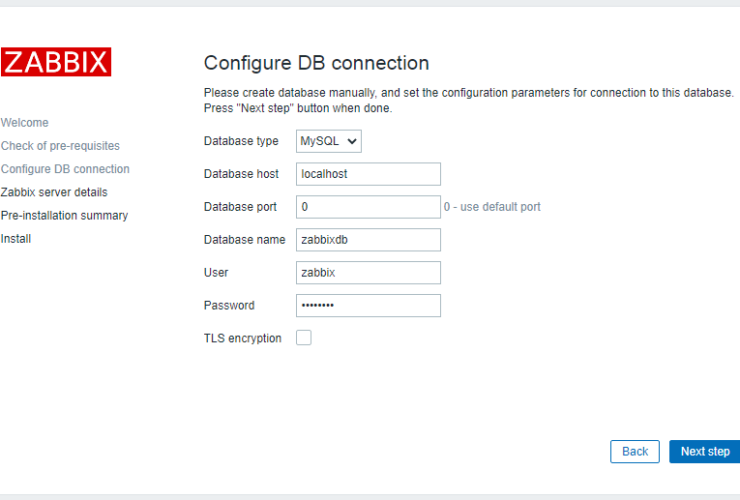This screenshot has height=500, width=740.
Task: Click the TLS encryption label
Action: pyautogui.click(x=242, y=338)
